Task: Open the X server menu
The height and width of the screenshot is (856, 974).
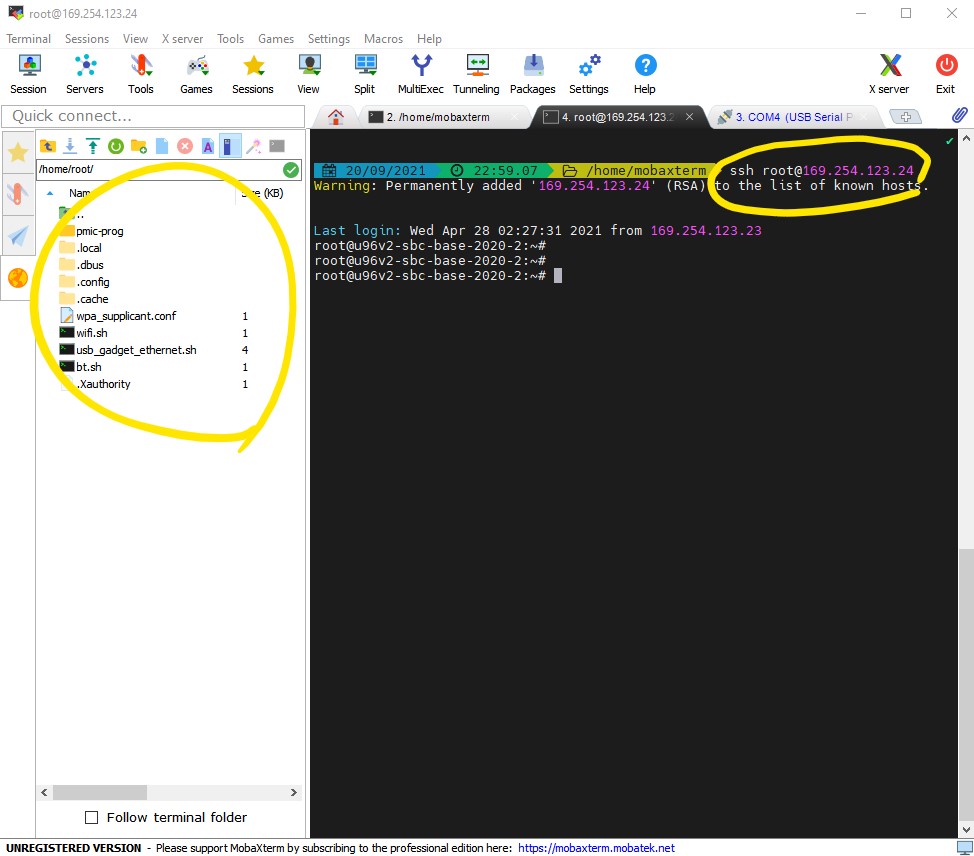Action: pos(183,39)
